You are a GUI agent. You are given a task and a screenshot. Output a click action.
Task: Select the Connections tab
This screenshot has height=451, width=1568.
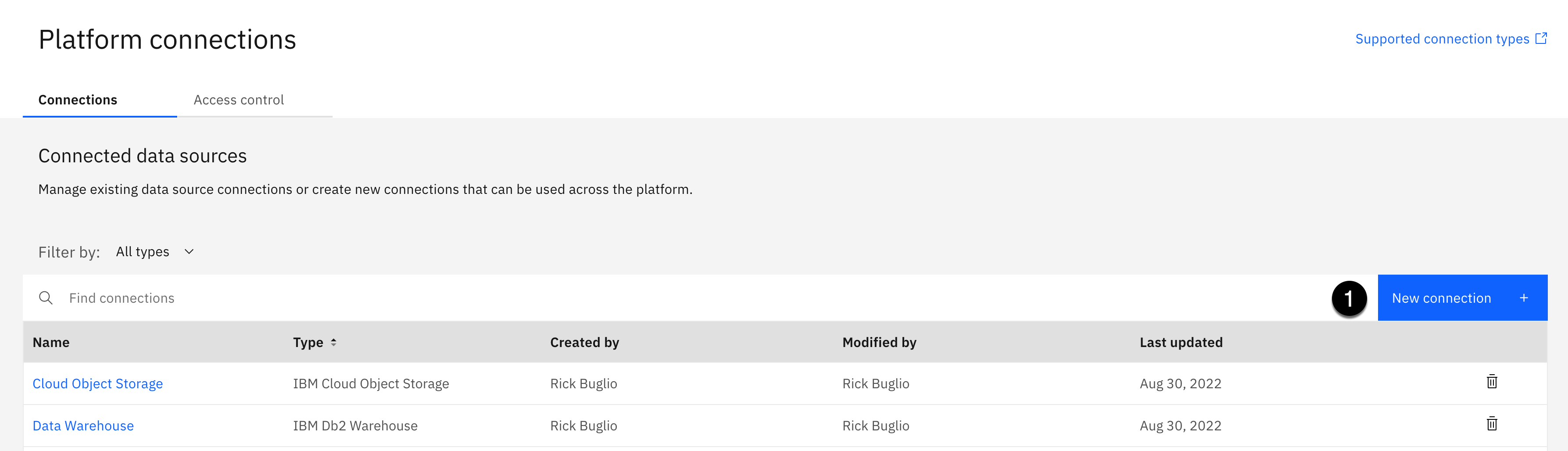click(x=78, y=100)
